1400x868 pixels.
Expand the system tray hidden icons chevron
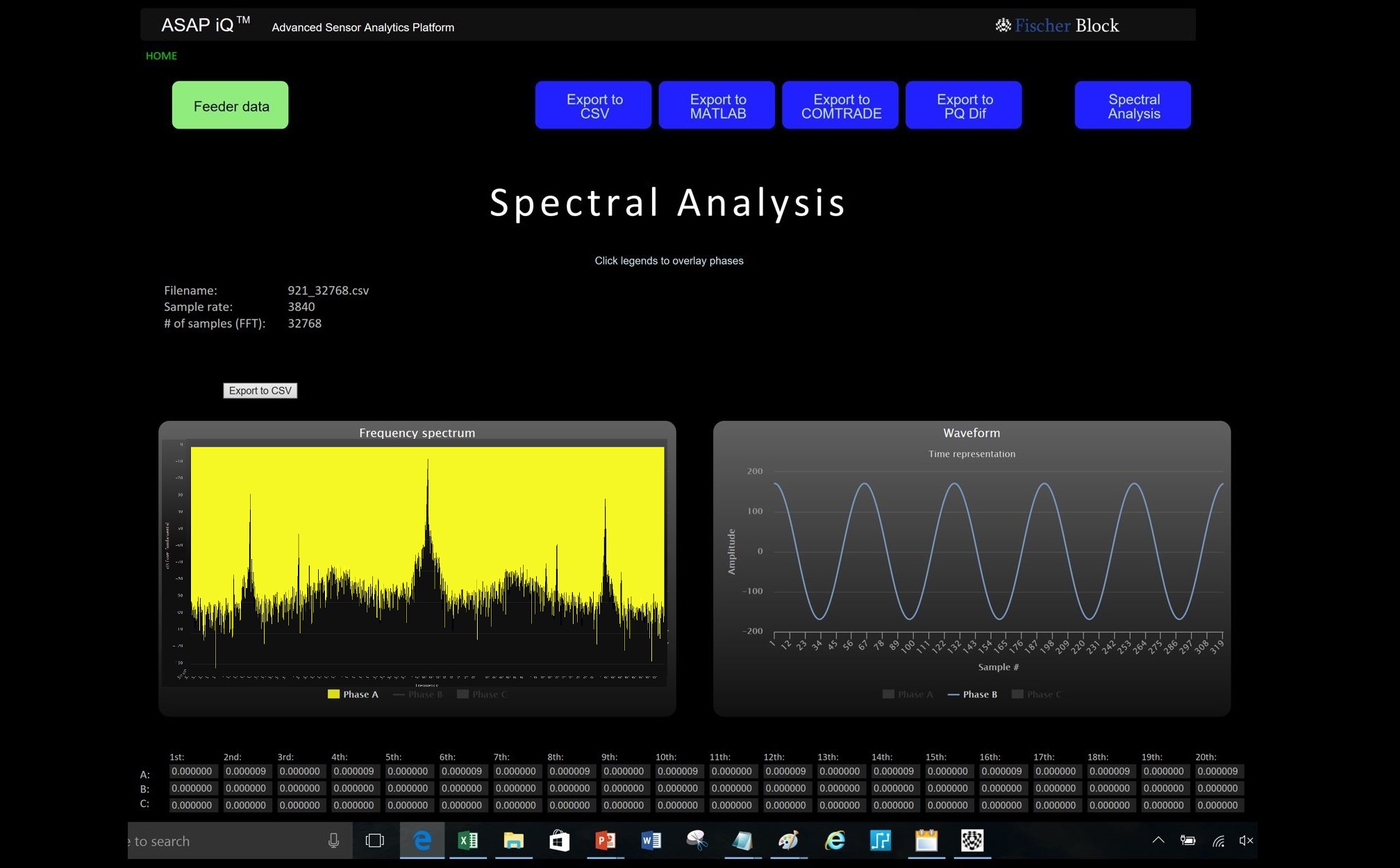pos(1158,840)
